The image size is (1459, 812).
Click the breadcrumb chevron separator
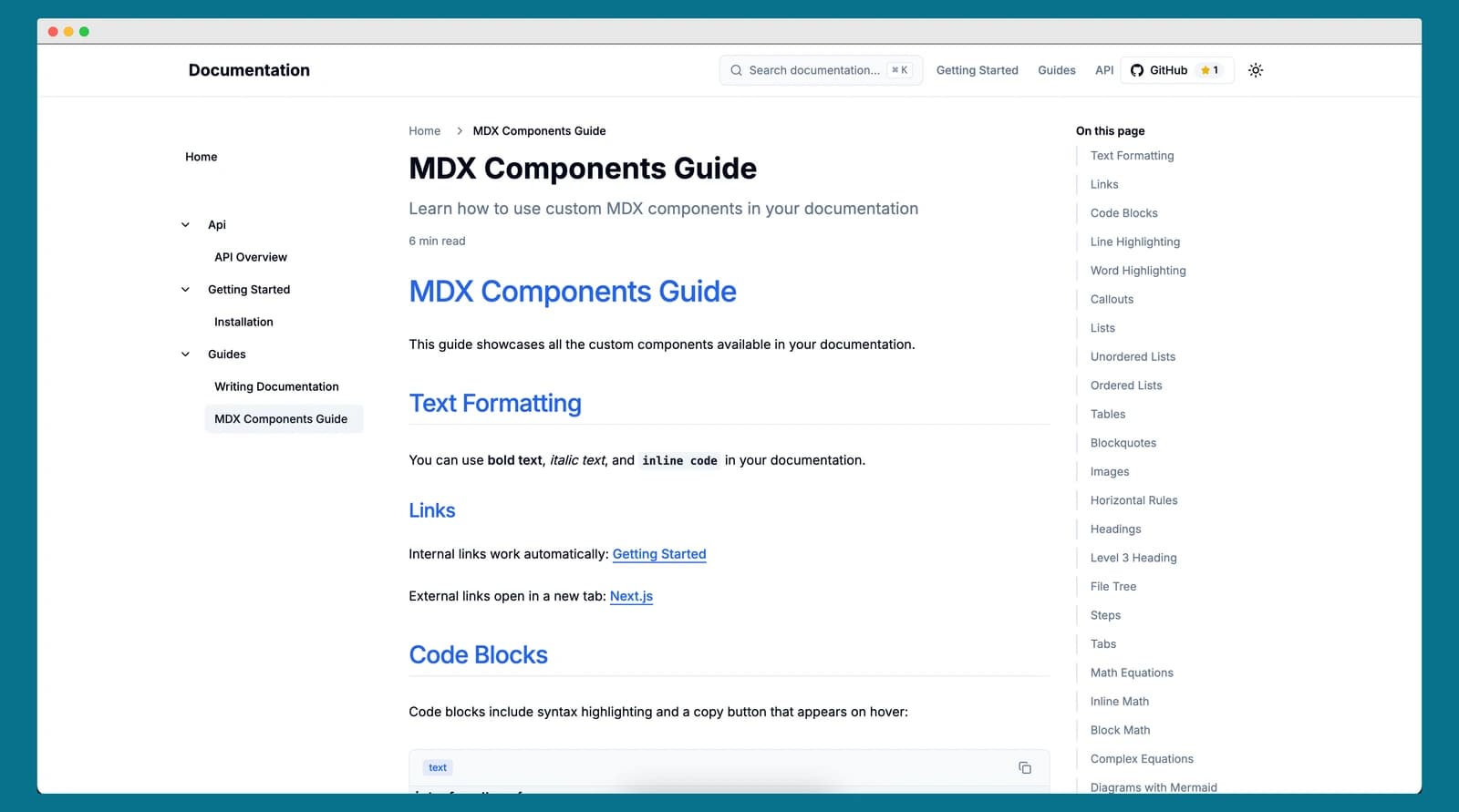pos(460,131)
